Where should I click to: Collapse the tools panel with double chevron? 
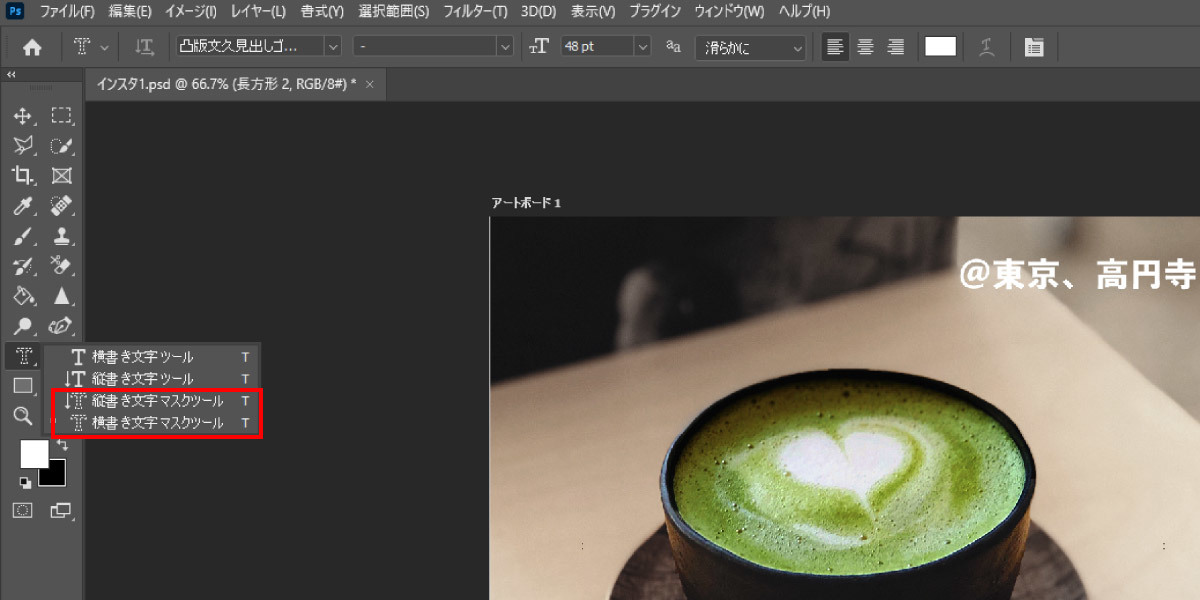(11, 74)
